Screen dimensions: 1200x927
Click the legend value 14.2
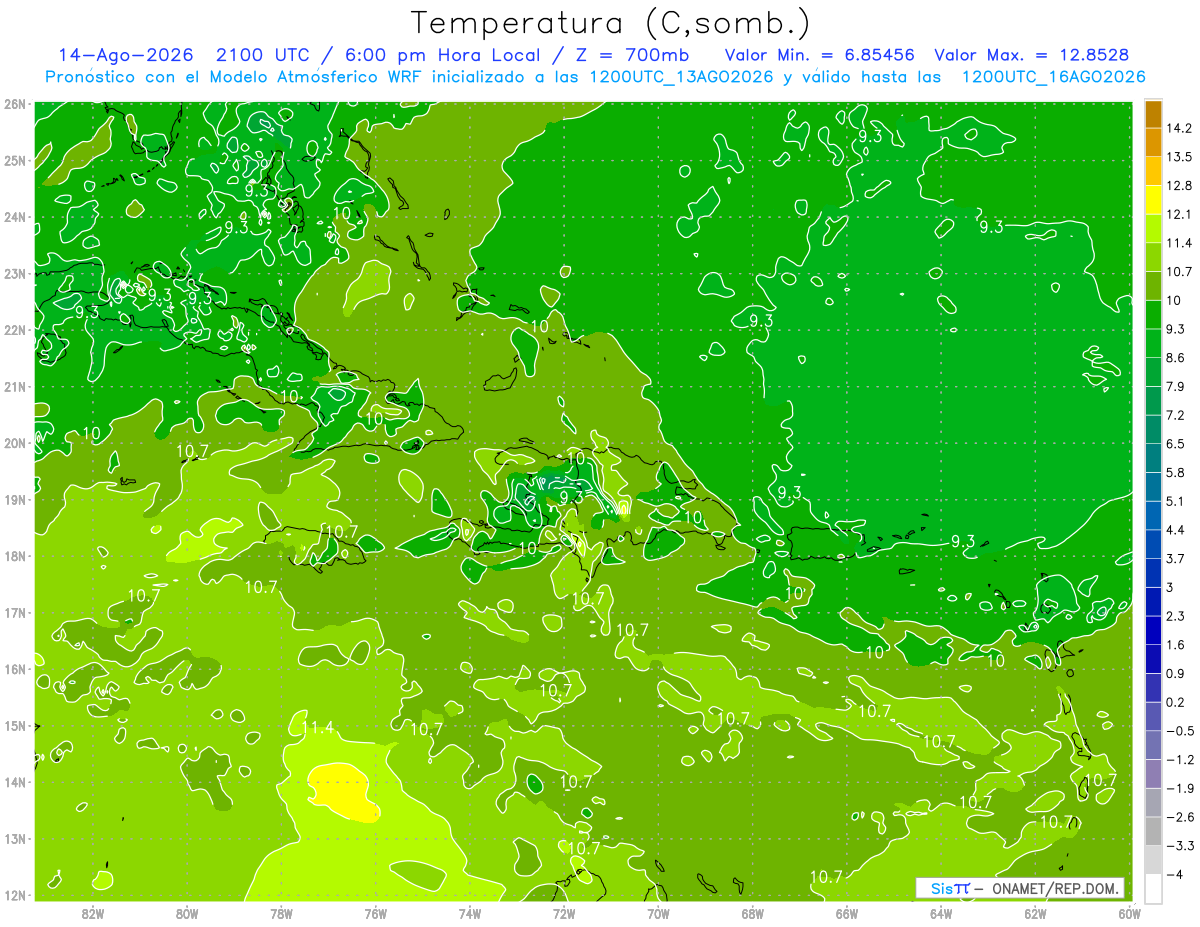click(1179, 128)
